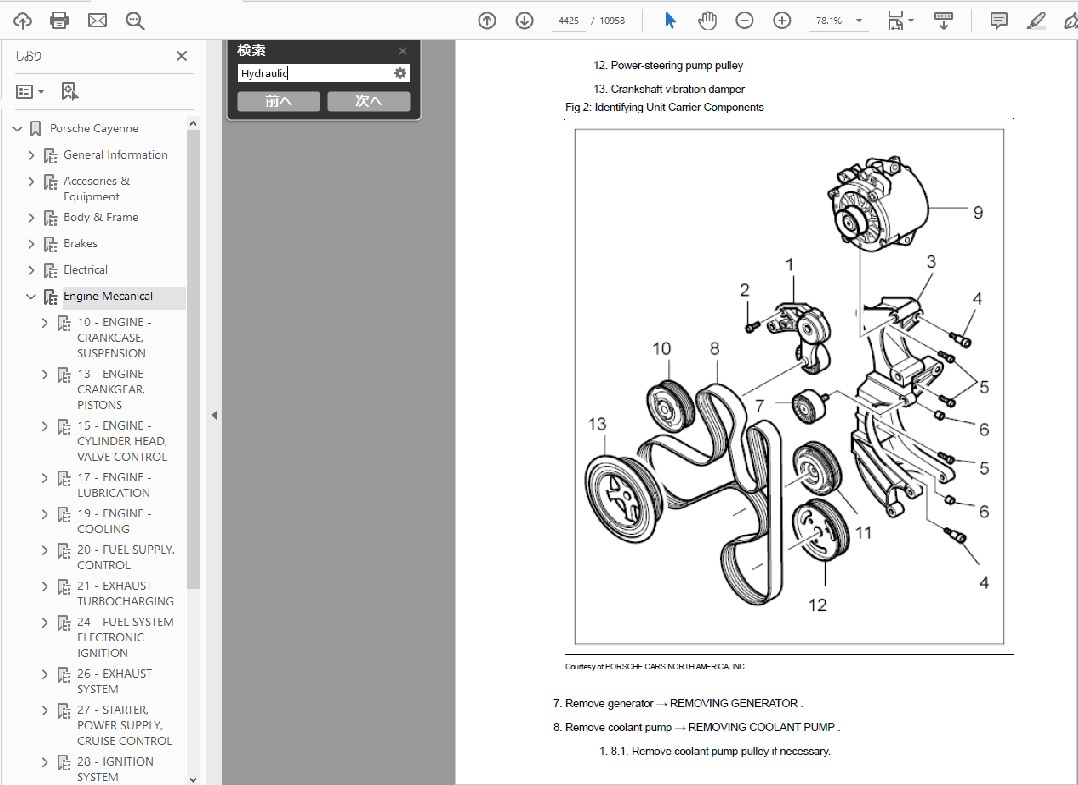Click the zoom in plus icon
This screenshot has height=785, width=1078.
(x=782, y=20)
